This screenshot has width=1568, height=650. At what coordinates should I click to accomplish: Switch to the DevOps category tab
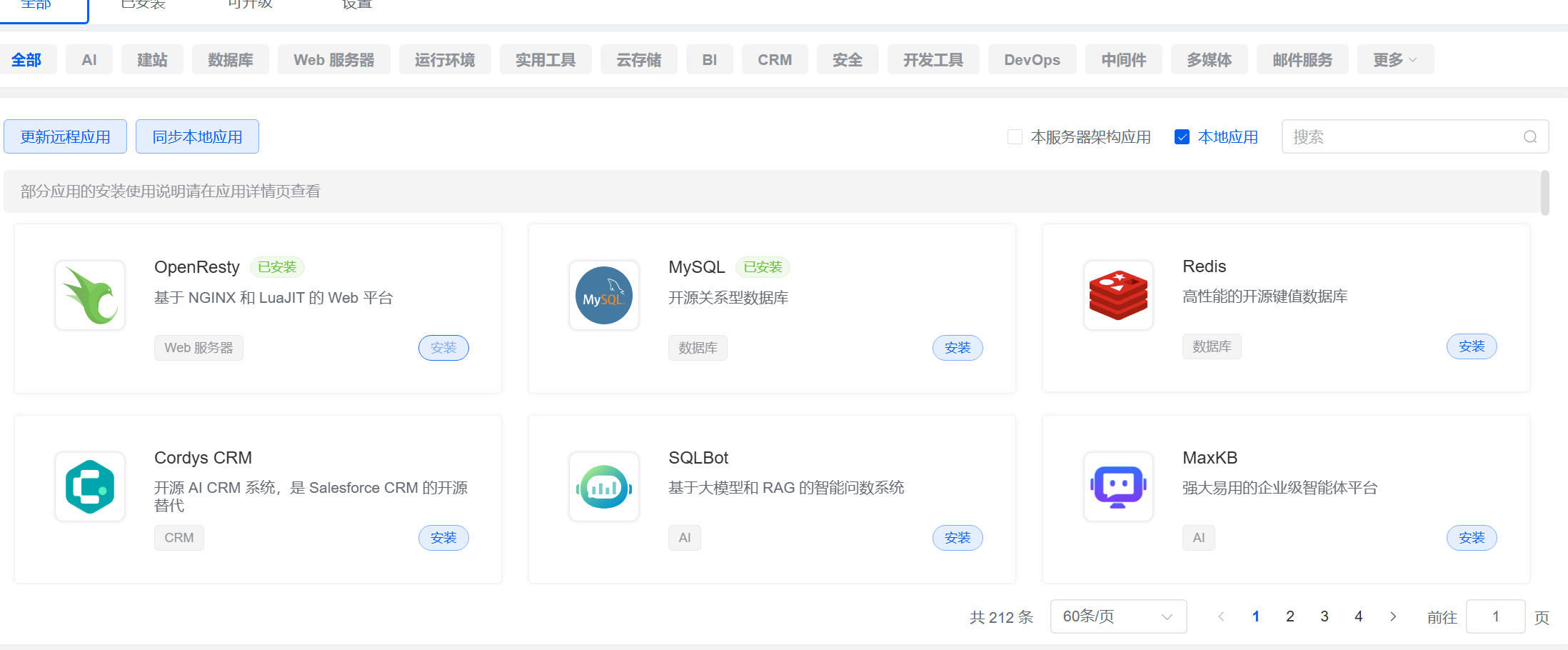point(1032,59)
